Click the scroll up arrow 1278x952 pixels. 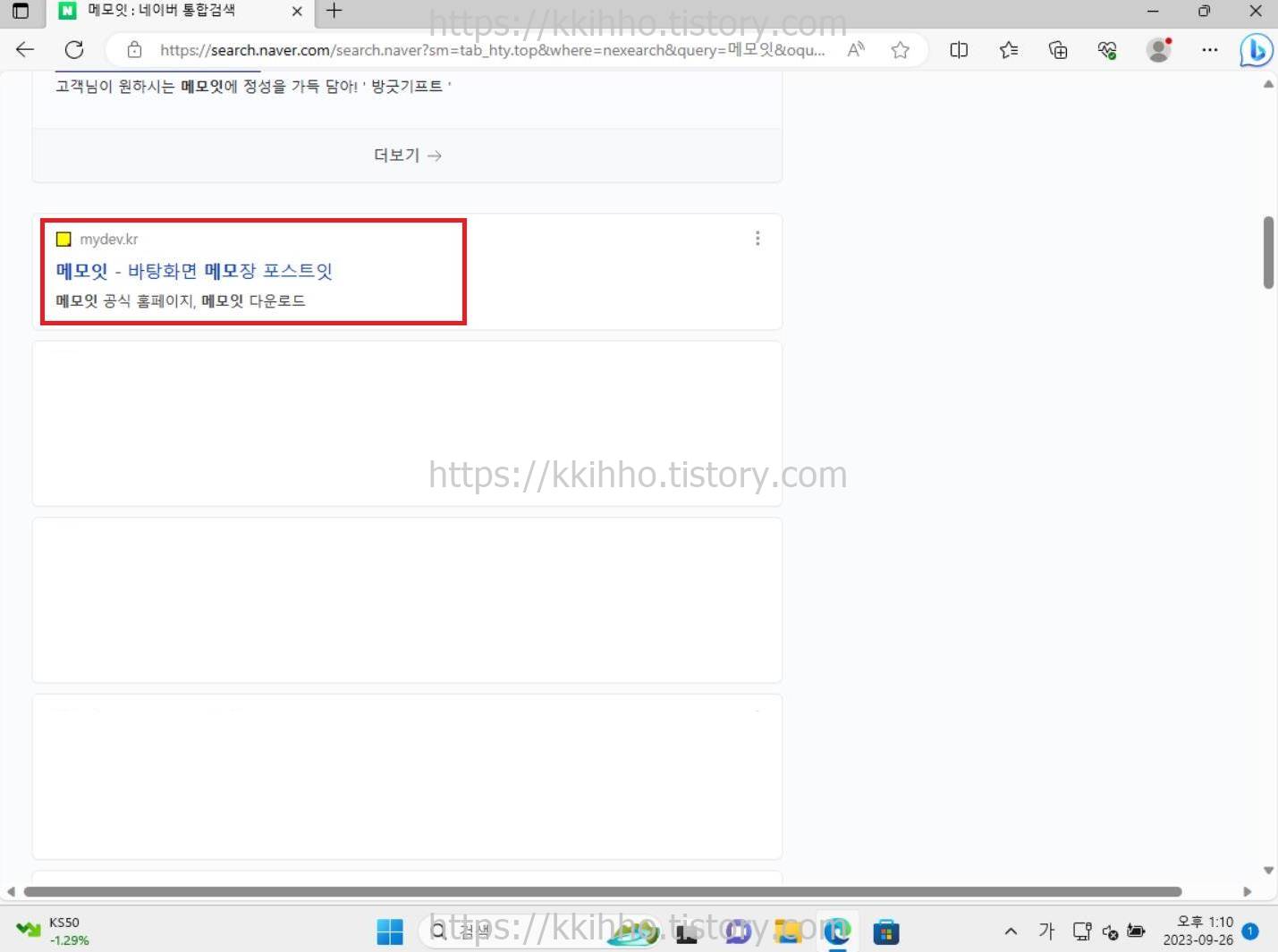1268,84
